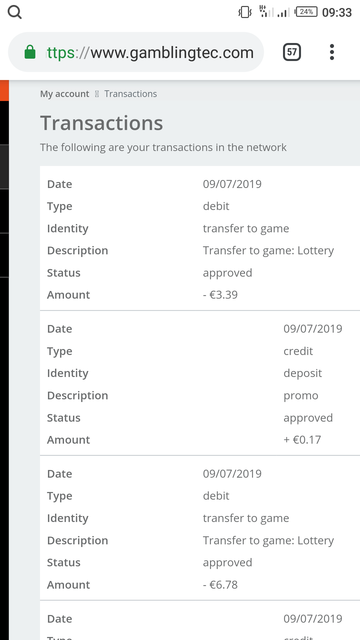Tap the orange sidebar strip
The image size is (360, 640).
click(4, 91)
